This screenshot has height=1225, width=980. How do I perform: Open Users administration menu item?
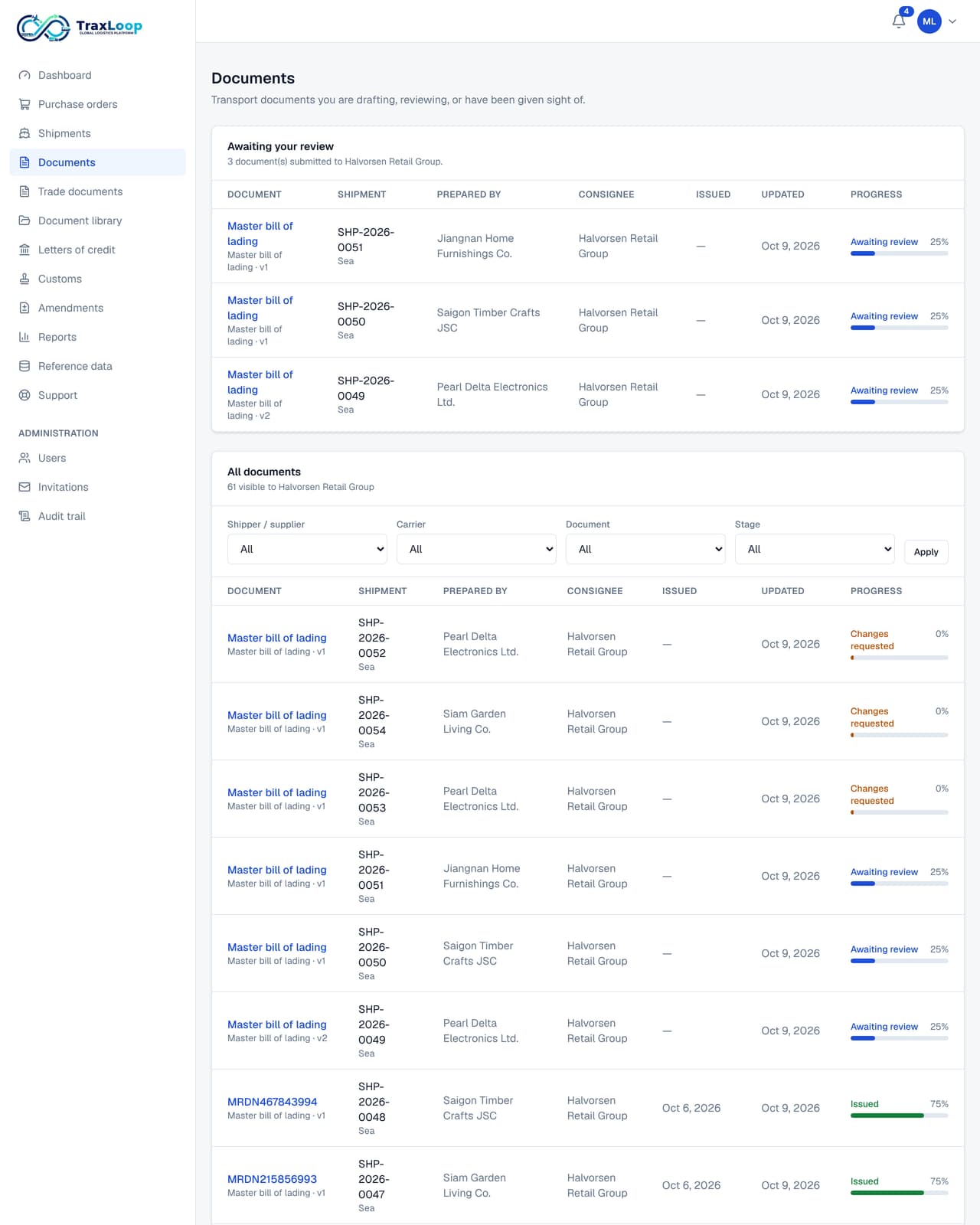point(98,458)
